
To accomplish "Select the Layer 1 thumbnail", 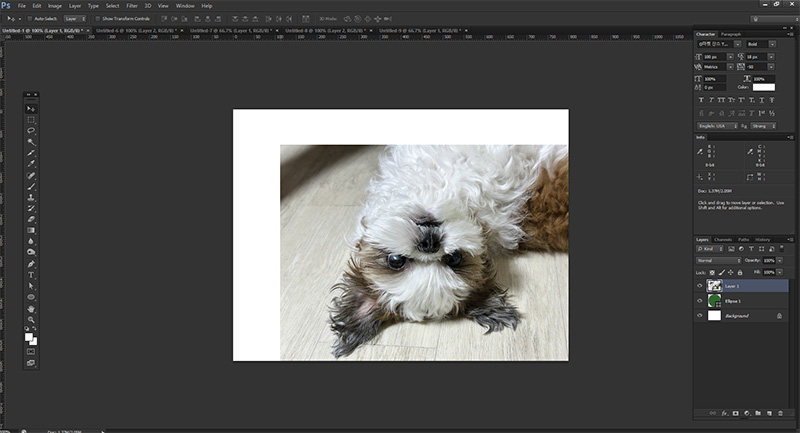I will tap(714, 286).
